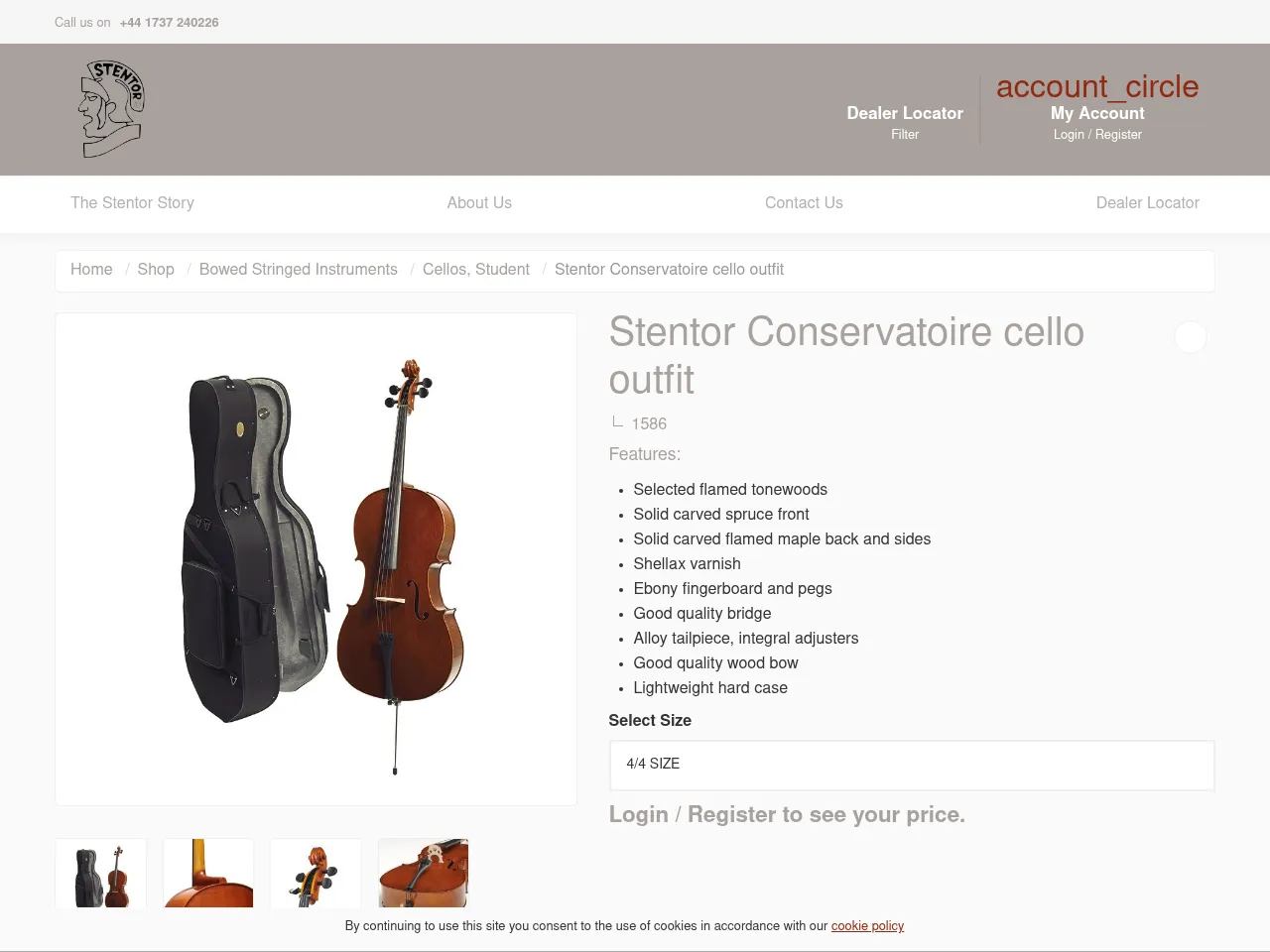The height and width of the screenshot is (952, 1270).
Task: Click the Stentor head logo icon
Action: pos(110,108)
